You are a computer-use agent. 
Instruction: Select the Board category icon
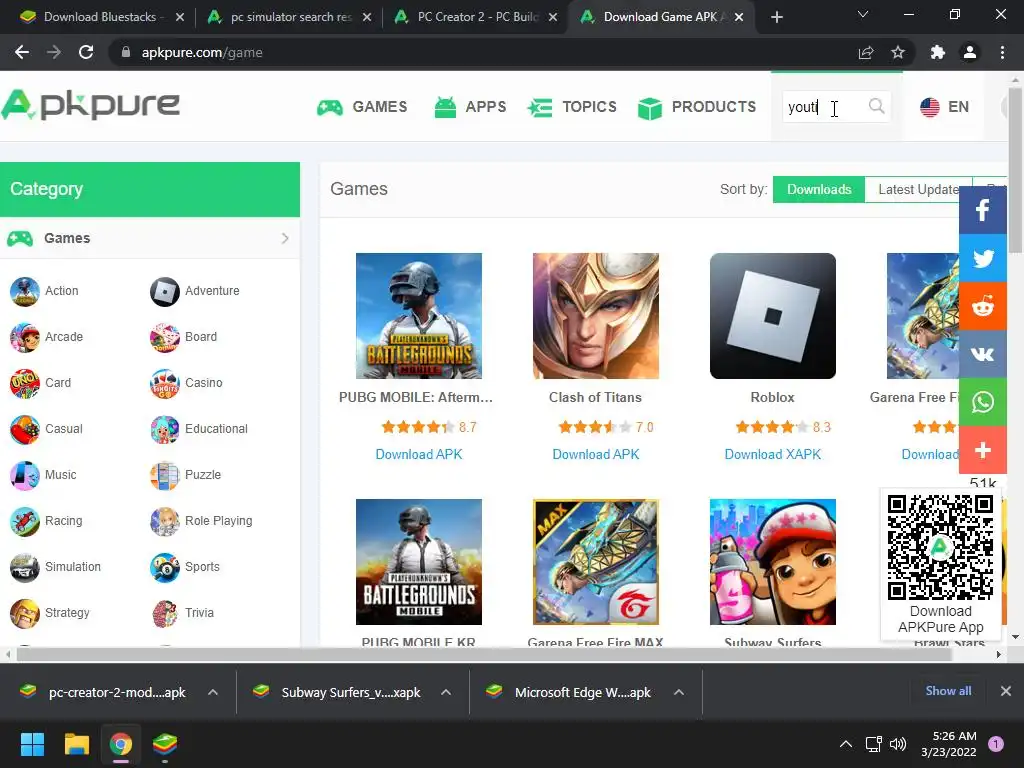point(165,337)
